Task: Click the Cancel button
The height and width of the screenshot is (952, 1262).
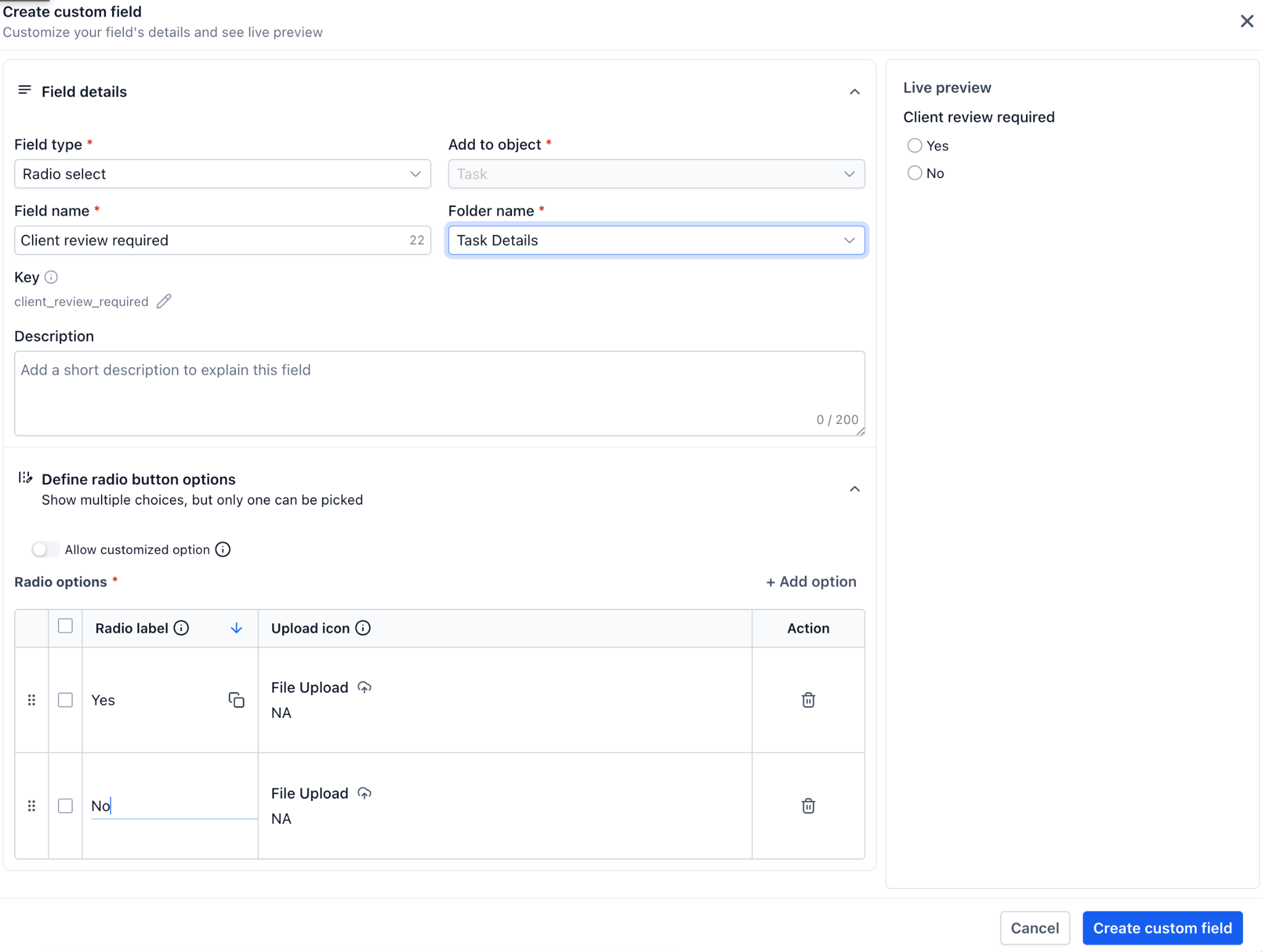Action: pos(1035,928)
